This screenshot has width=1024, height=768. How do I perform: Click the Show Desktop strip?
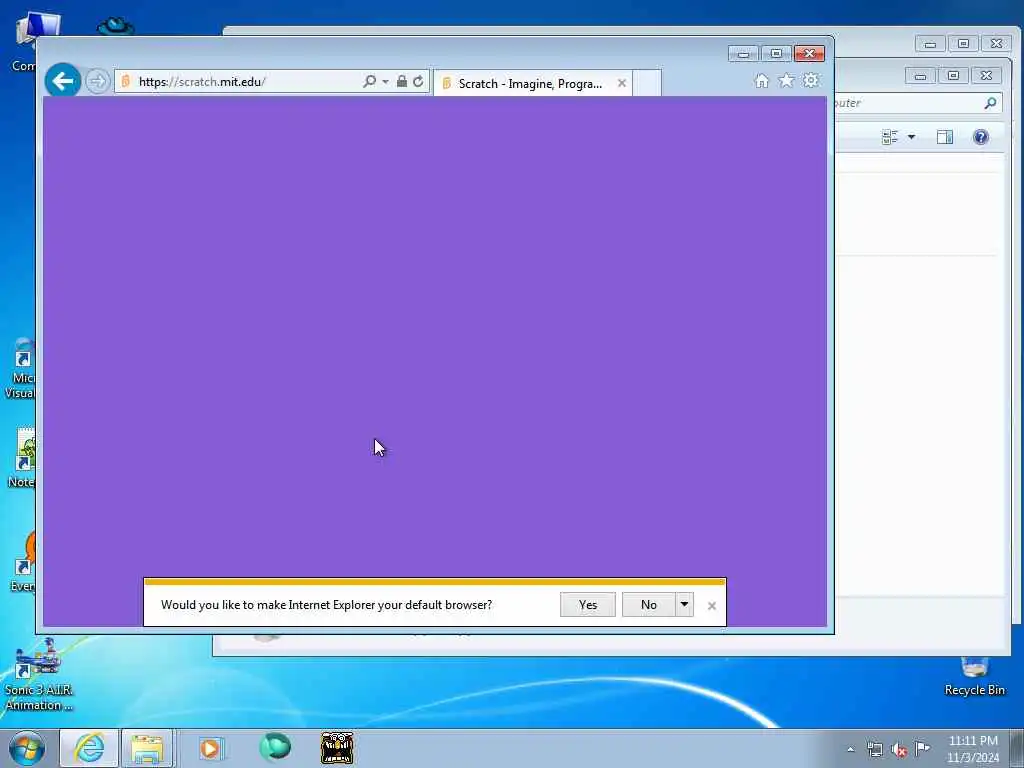tap(1017, 748)
